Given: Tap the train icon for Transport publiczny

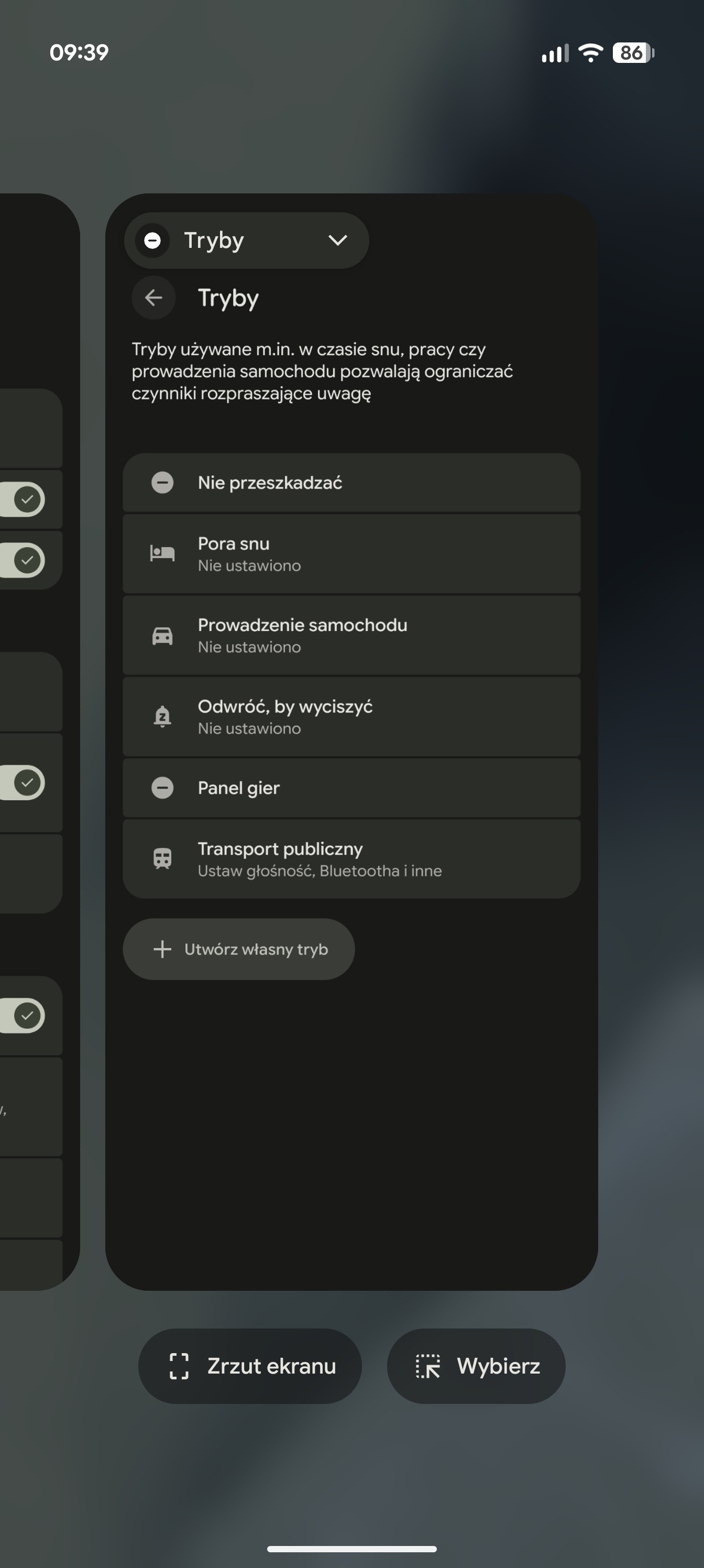Looking at the screenshot, I should point(162,858).
